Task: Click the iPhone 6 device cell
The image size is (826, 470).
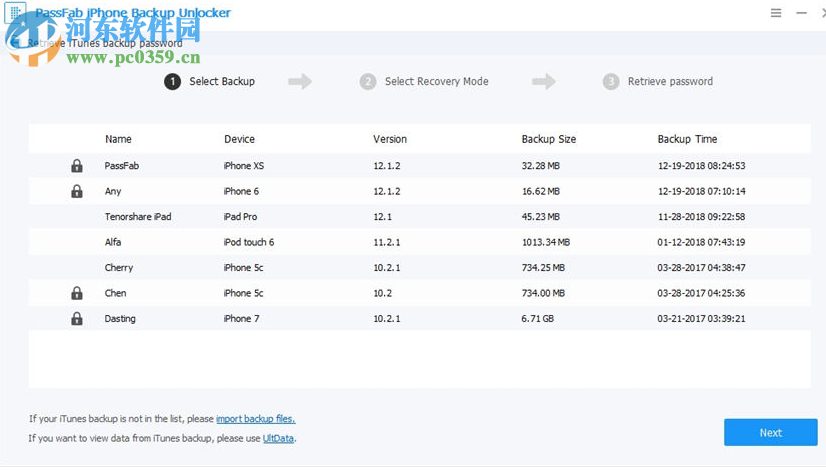Action: pos(241,191)
